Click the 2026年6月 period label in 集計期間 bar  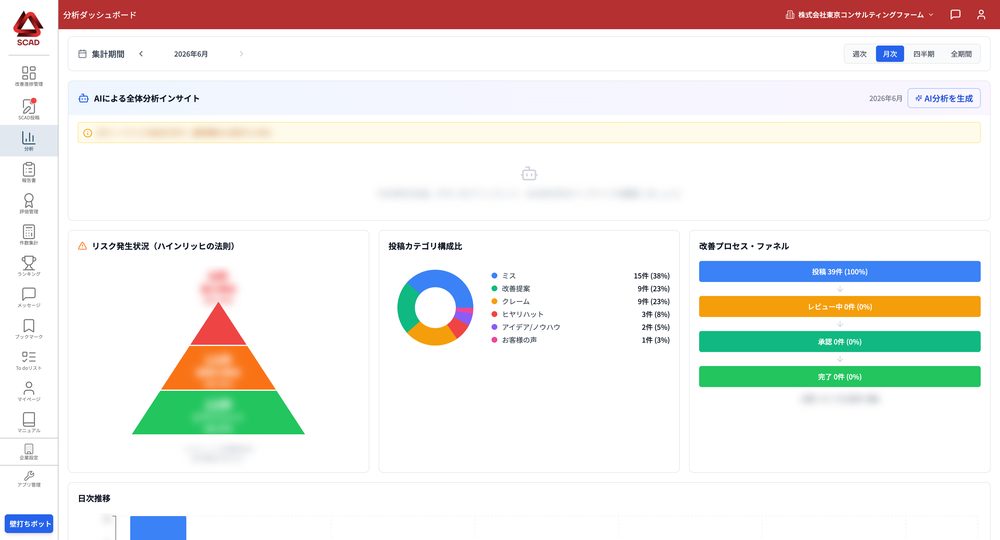pos(191,54)
